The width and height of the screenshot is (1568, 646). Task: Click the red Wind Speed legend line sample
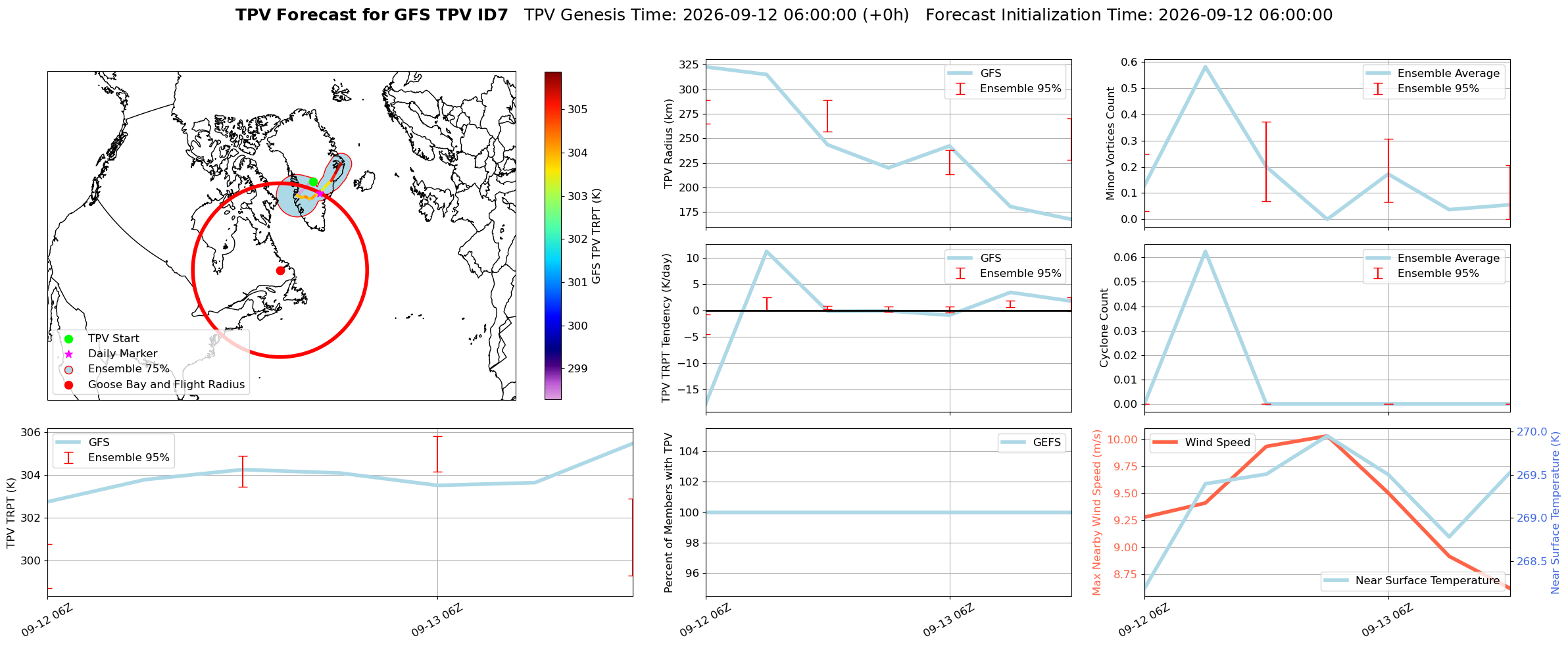tap(1165, 443)
